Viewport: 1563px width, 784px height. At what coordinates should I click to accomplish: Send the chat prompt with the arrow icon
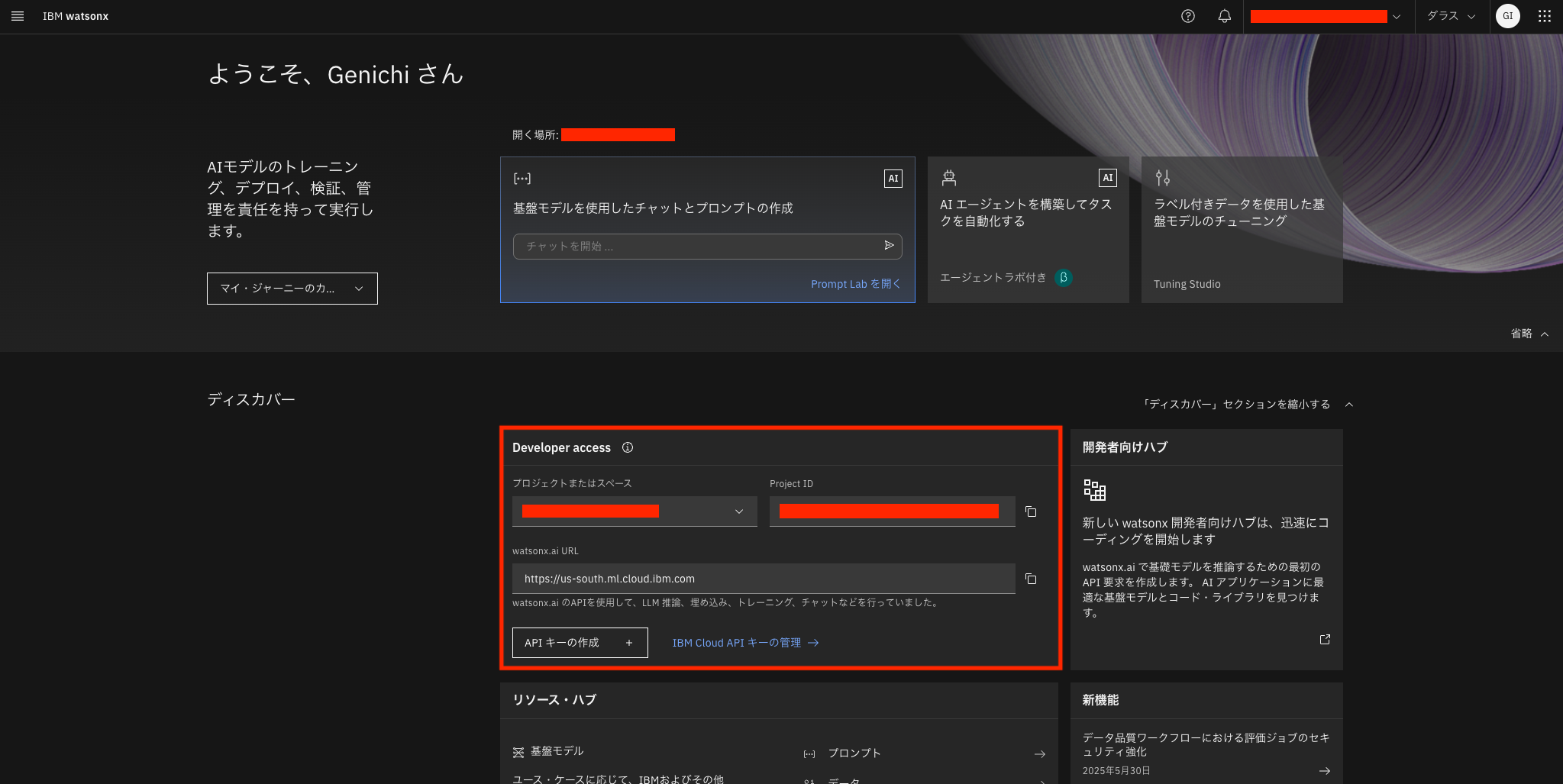pyautogui.click(x=888, y=246)
